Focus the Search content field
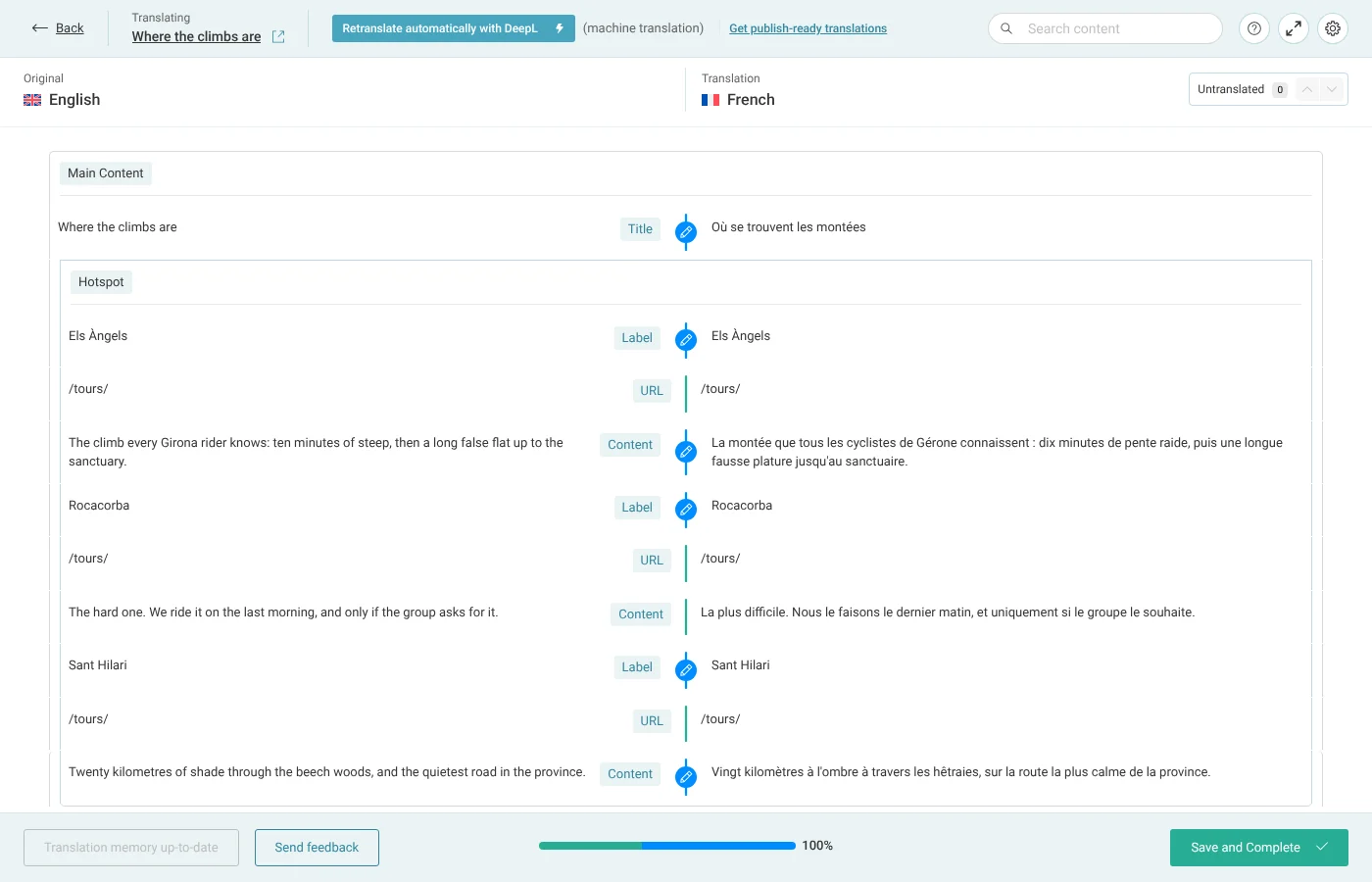 tap(1104, 28)
